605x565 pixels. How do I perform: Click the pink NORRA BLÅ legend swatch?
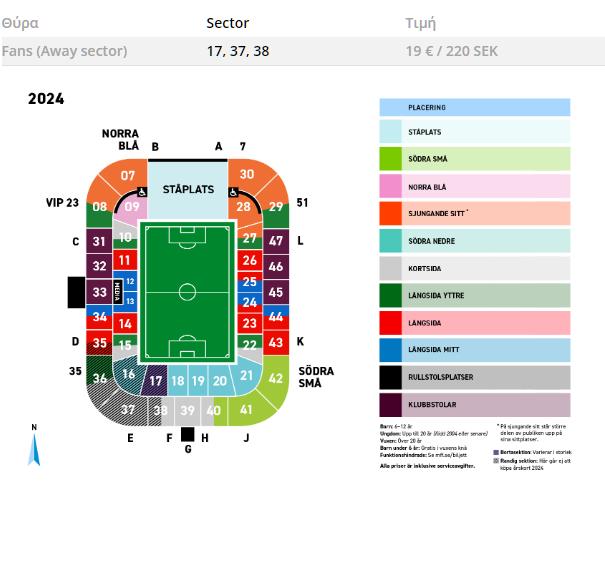pyautogui.click(x=390, y=186)
